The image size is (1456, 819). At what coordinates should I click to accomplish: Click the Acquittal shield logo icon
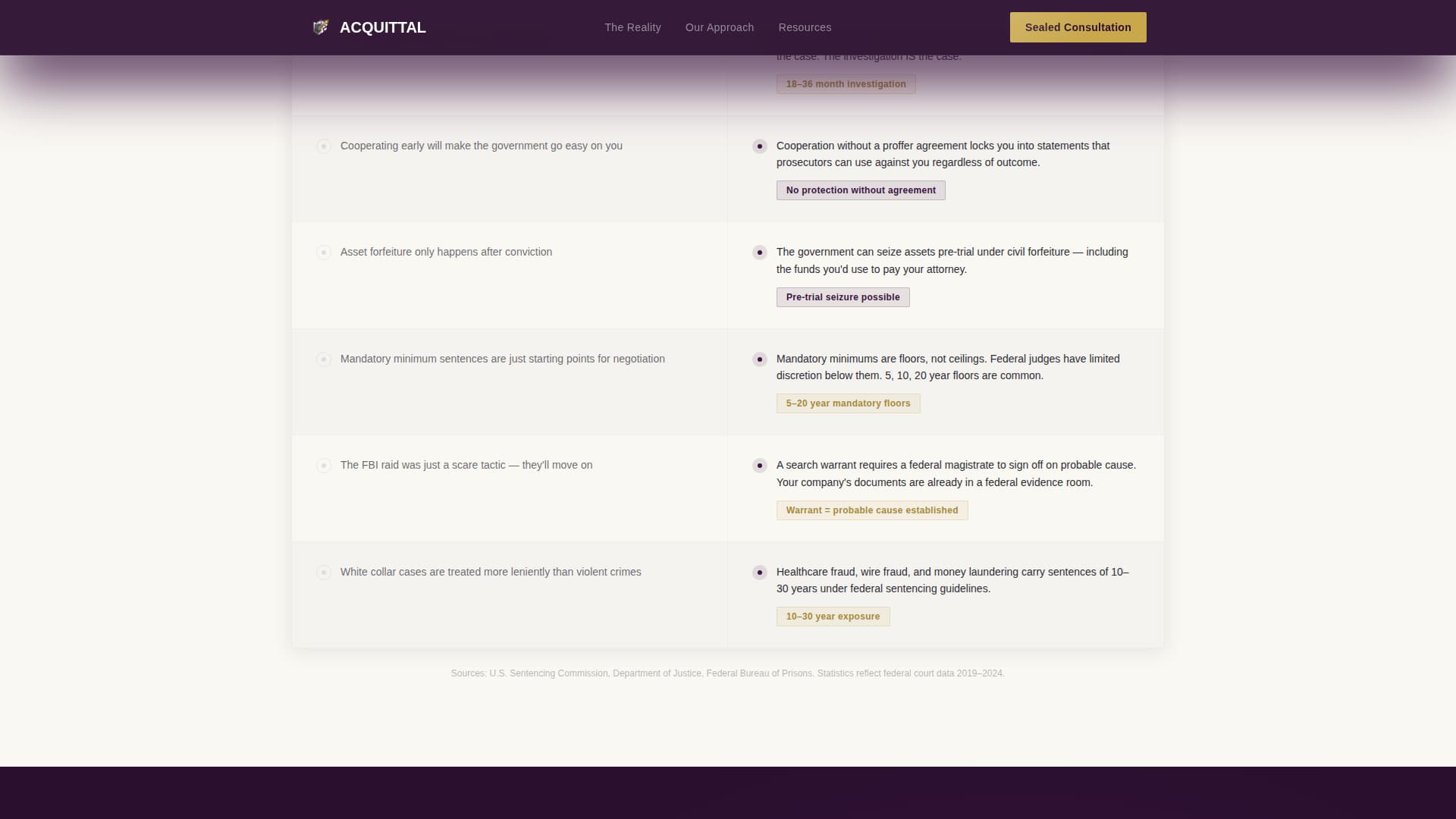pyautogui.click(x=321, y=27)
